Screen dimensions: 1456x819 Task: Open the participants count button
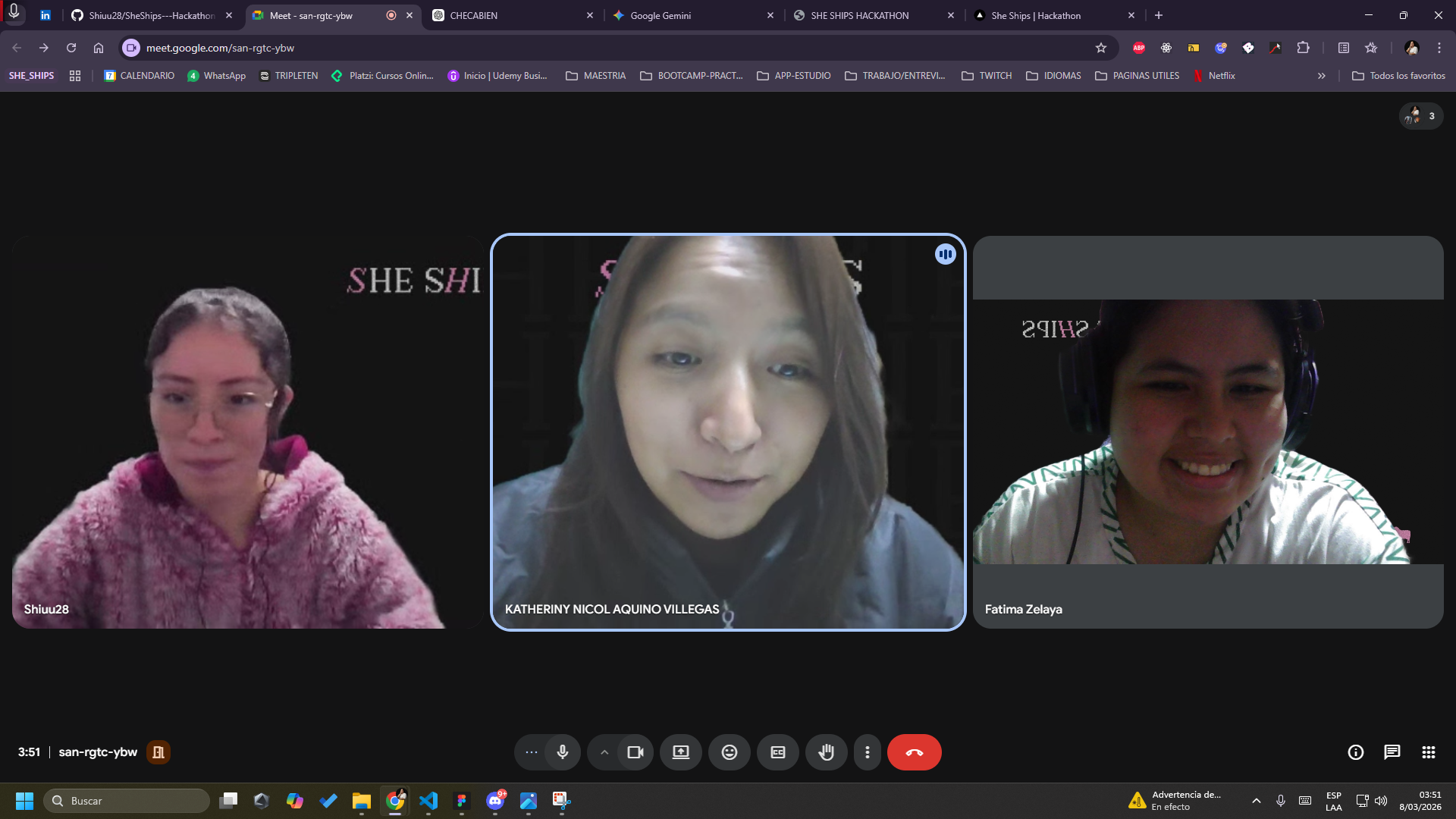(1420, 116)
